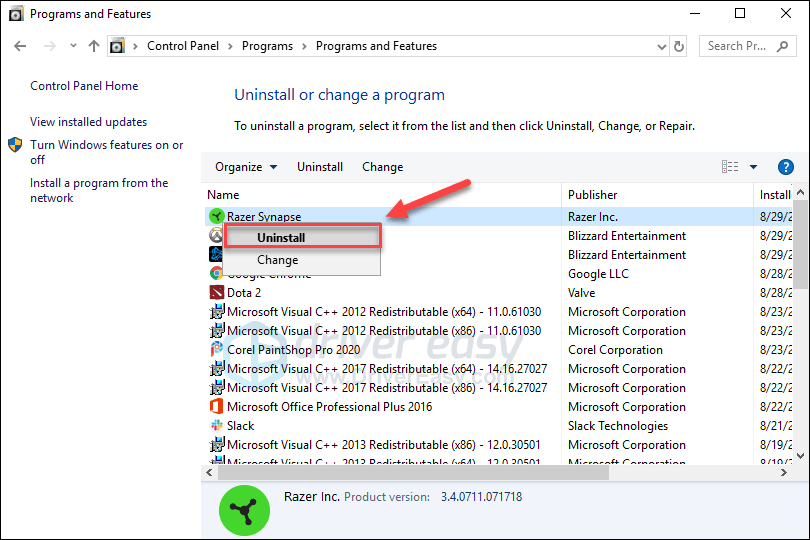The width and height of the screenshot is (810, 540).
Task: Click the Slack program icon
Action: point(216,426)
